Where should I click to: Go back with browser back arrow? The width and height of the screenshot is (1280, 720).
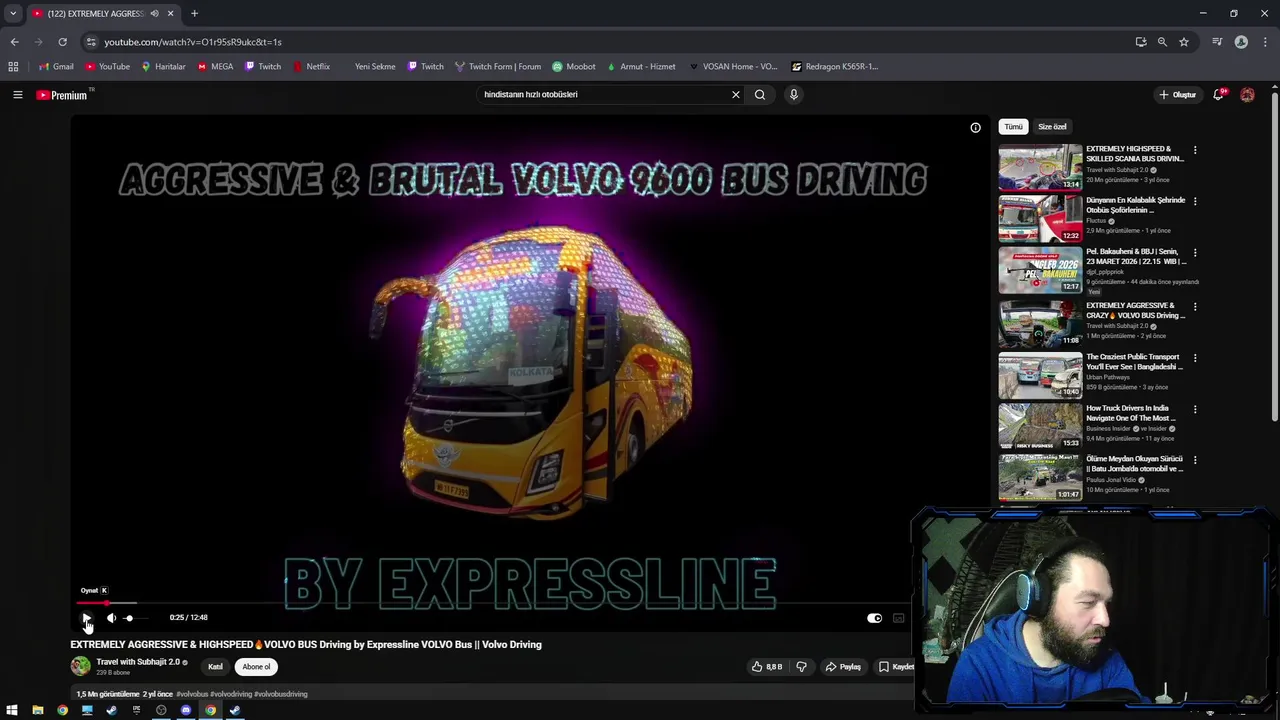tap(14, 42)
